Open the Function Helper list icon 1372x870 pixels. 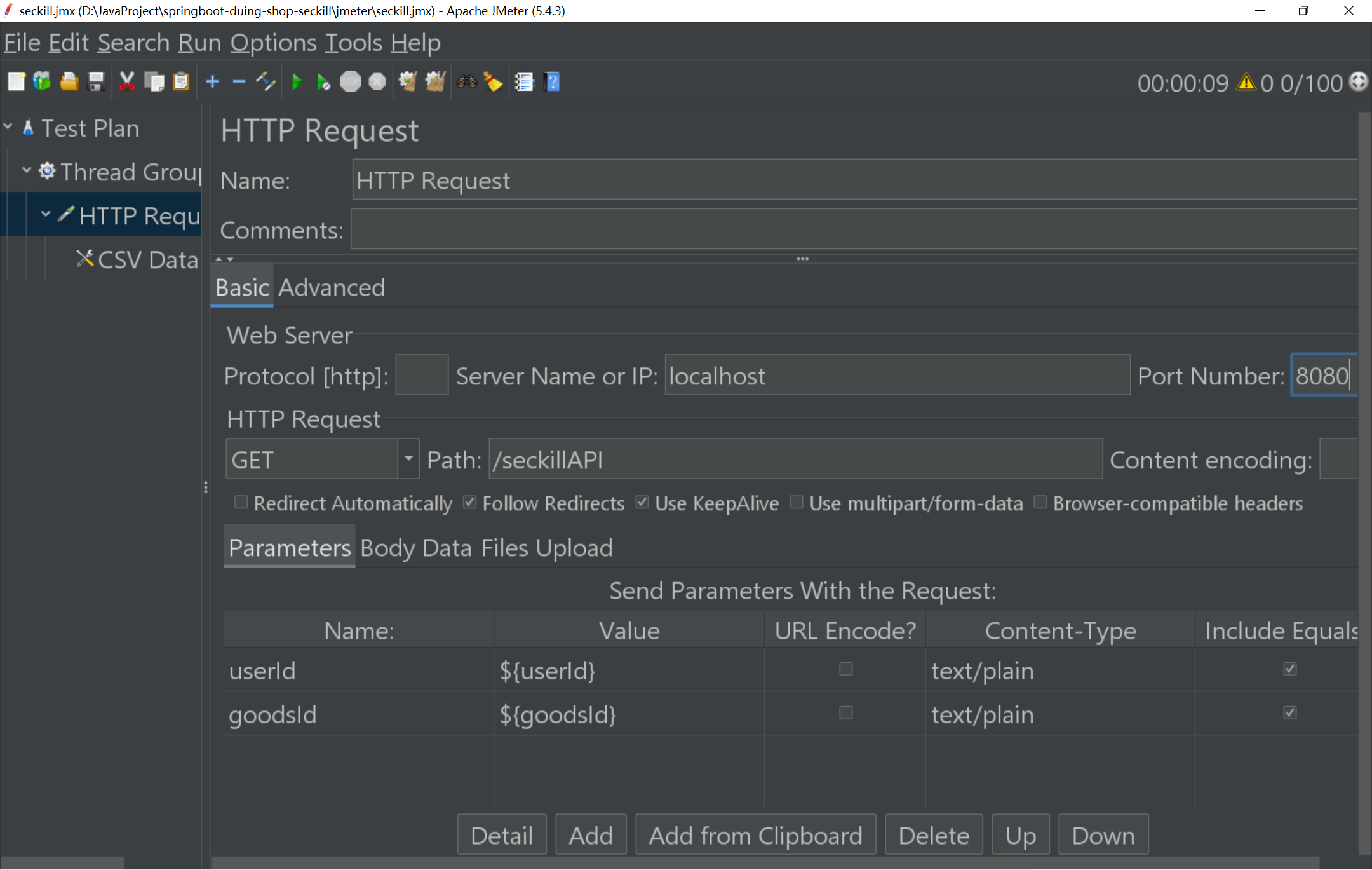(524, 82)
